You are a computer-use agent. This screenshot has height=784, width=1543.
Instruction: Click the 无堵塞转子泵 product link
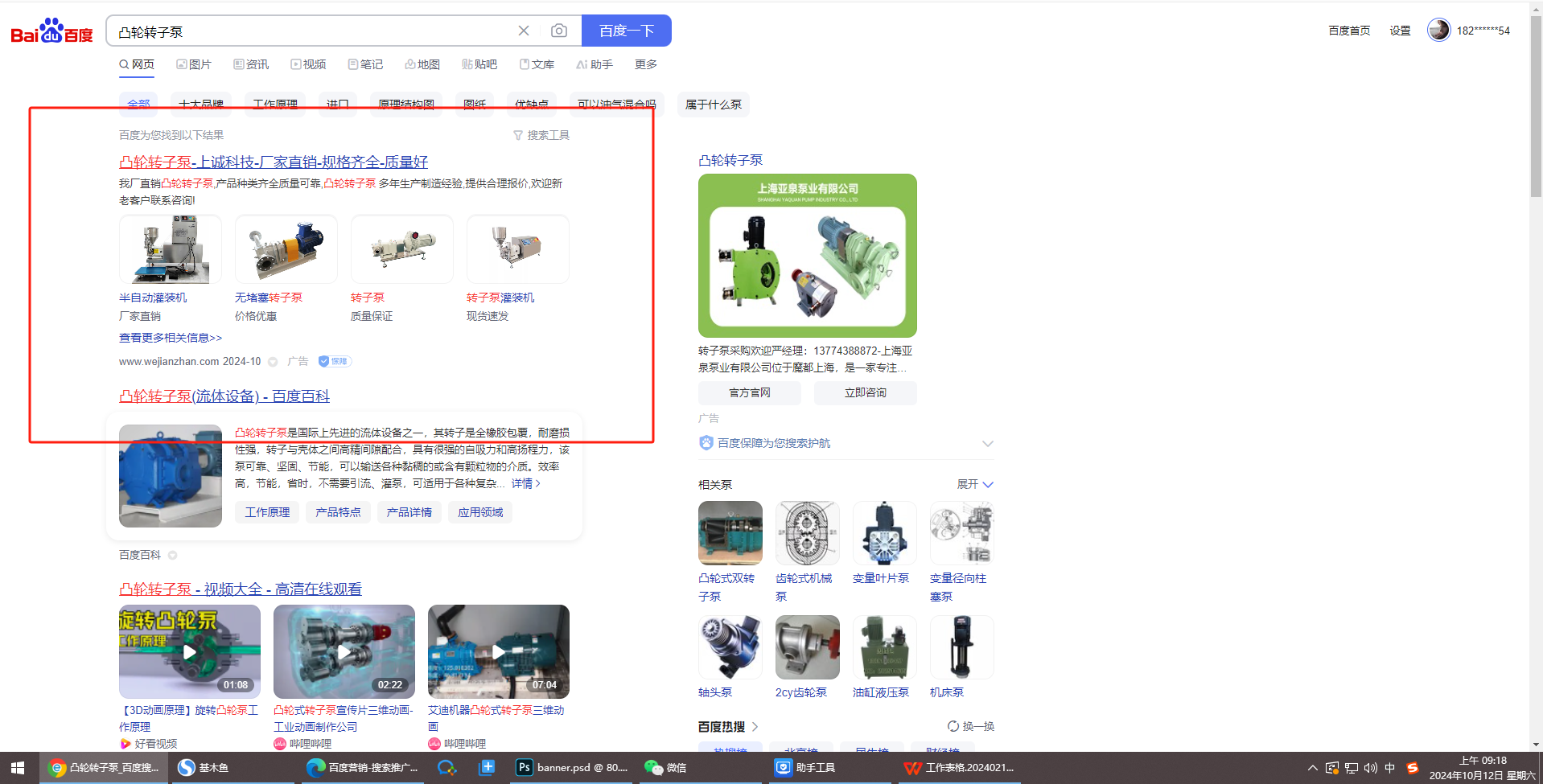tap(269, 298)
